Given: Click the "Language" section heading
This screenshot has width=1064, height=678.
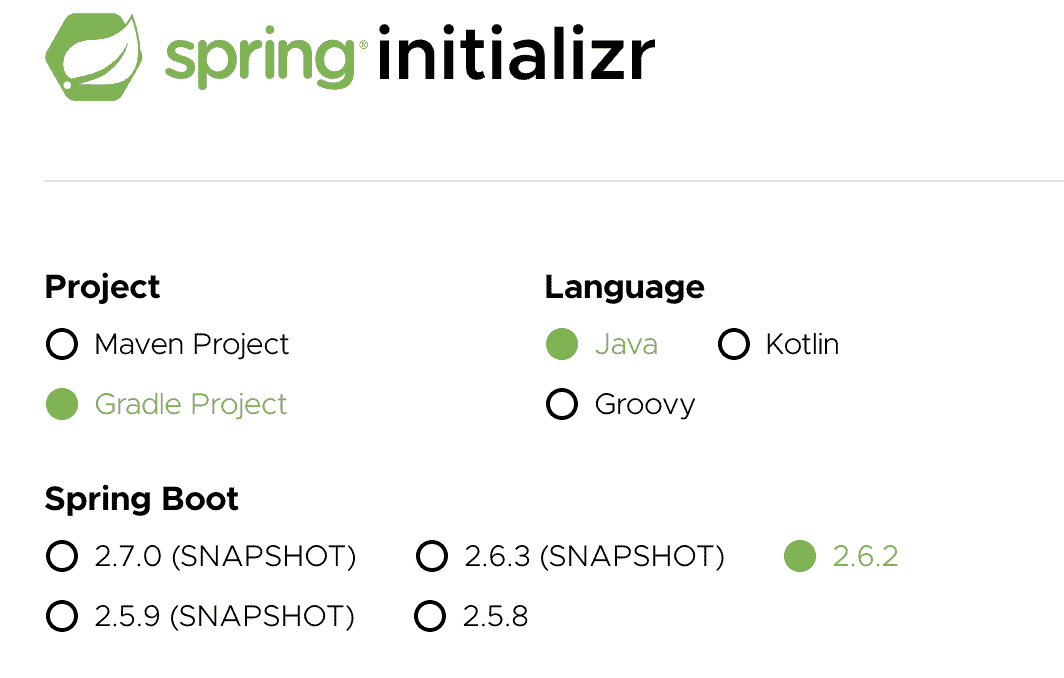Looking at the screenshot, I should [624, 287].
